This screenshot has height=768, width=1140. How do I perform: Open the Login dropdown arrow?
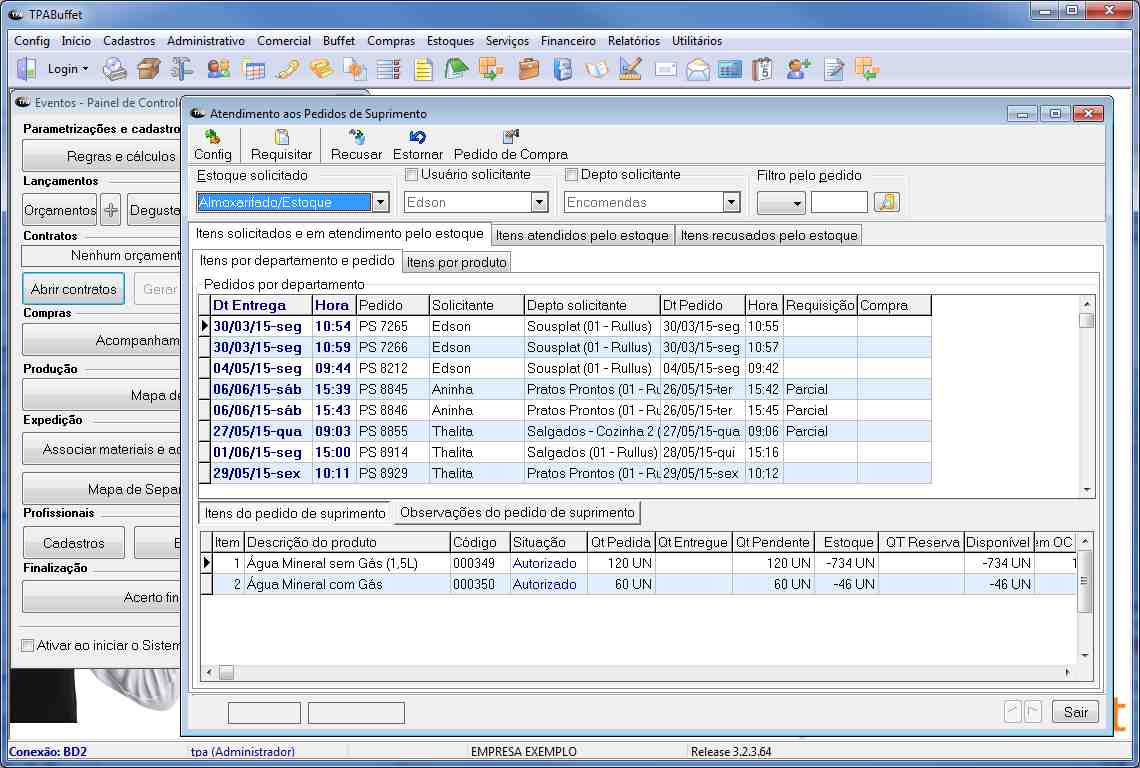point(85,69)
